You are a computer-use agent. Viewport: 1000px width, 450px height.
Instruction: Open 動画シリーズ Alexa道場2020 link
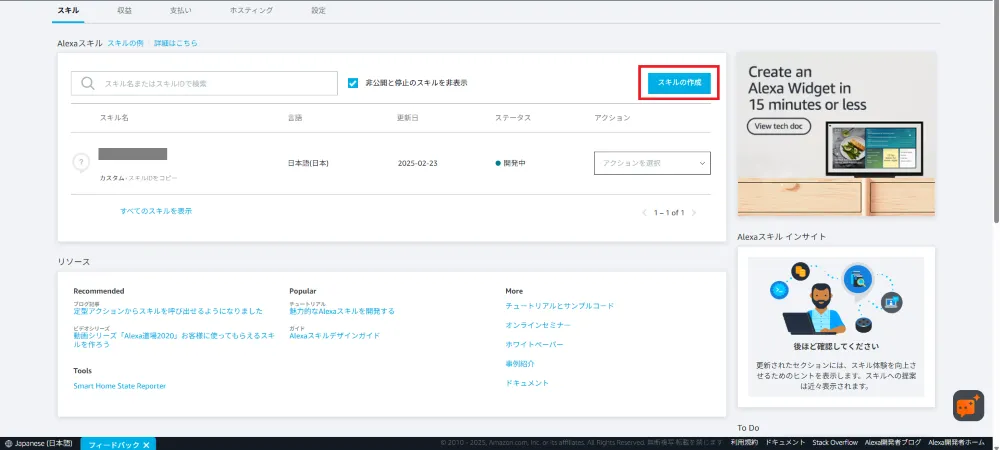174,340
